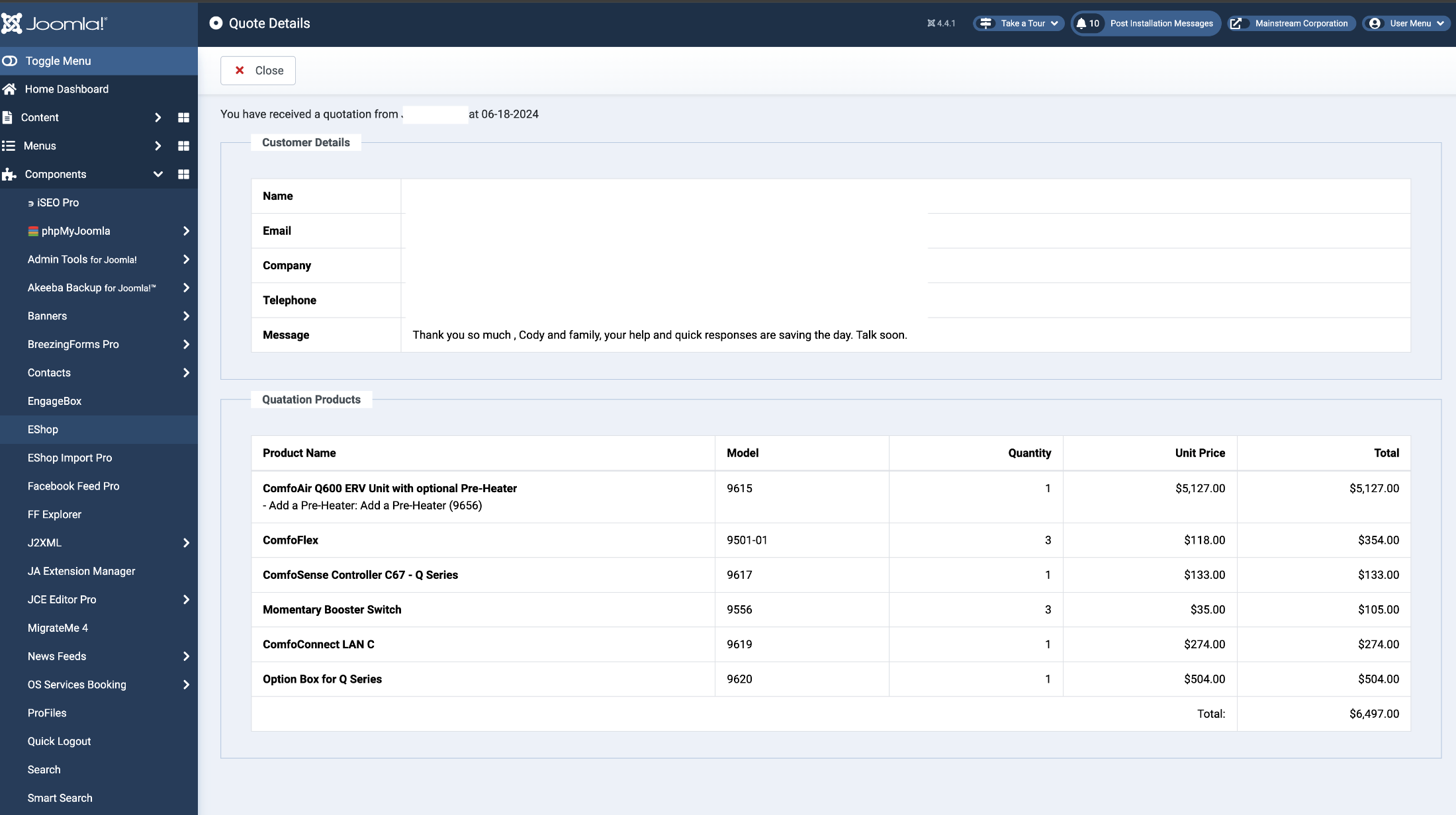Viewport: 1456px width, 815px height.
Task: Click the ComfoAir Q600 ERV Unit product name
Action: click(390, 489)
